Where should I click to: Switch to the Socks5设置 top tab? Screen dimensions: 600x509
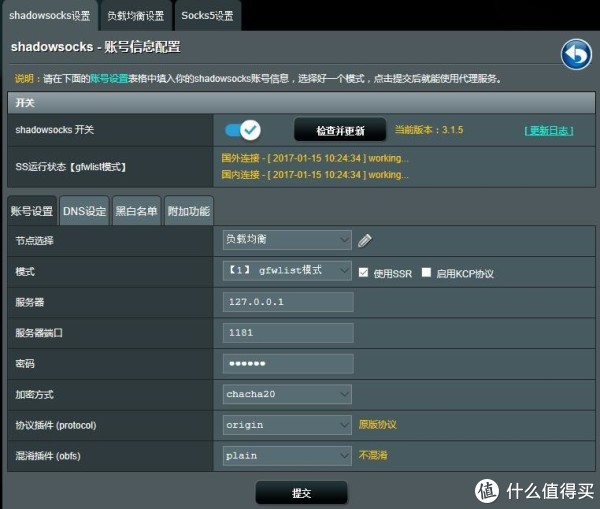207,16
